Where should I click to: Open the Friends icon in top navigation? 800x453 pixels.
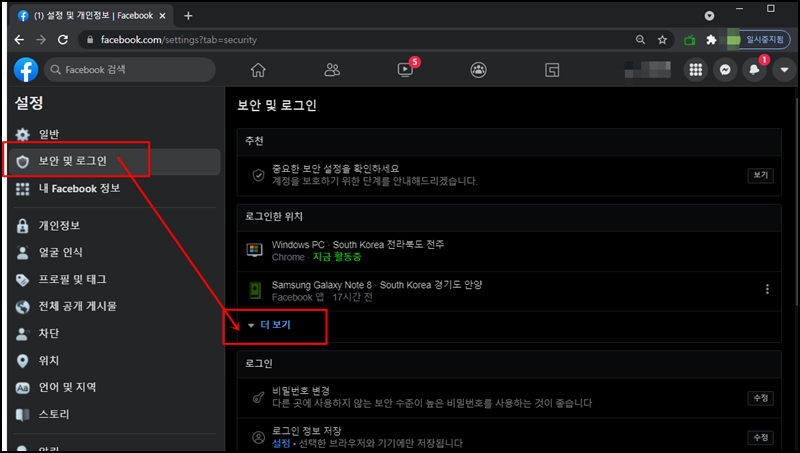(x=332, y=70)
